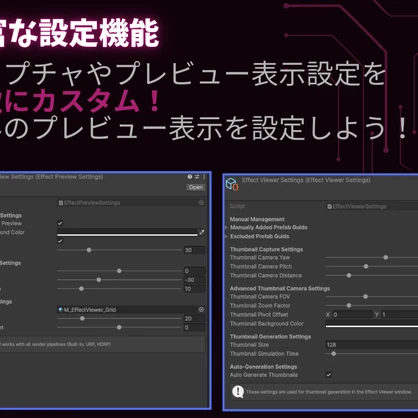Edit the Thumbnail Size field showing 128
Screen dimensions: 418x418
click(x=372, y=345)
